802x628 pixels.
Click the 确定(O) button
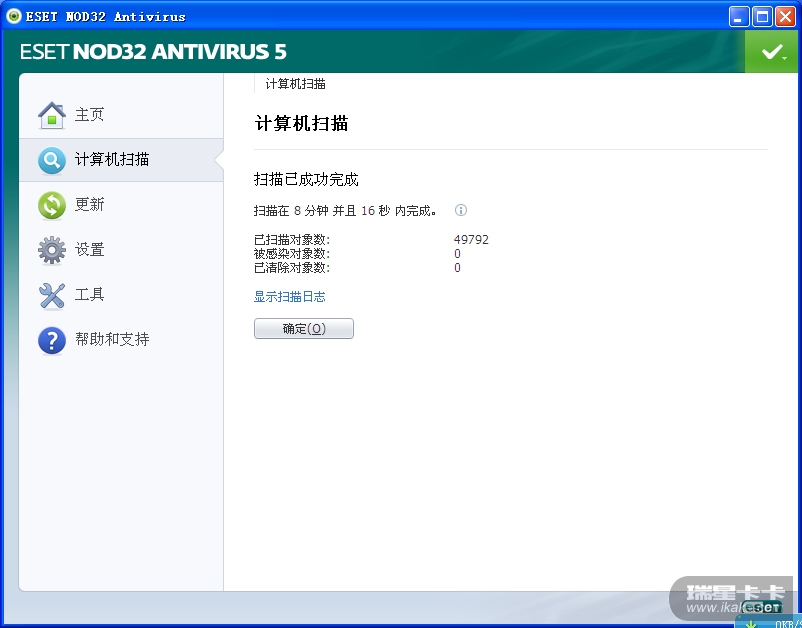point(304,328)
